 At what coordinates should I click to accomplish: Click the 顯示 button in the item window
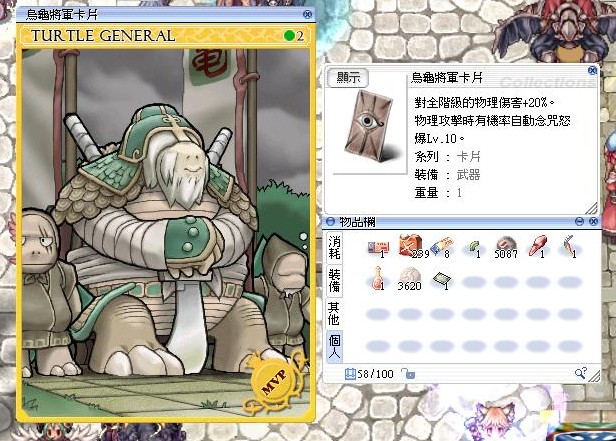click(x=348, y=78)
